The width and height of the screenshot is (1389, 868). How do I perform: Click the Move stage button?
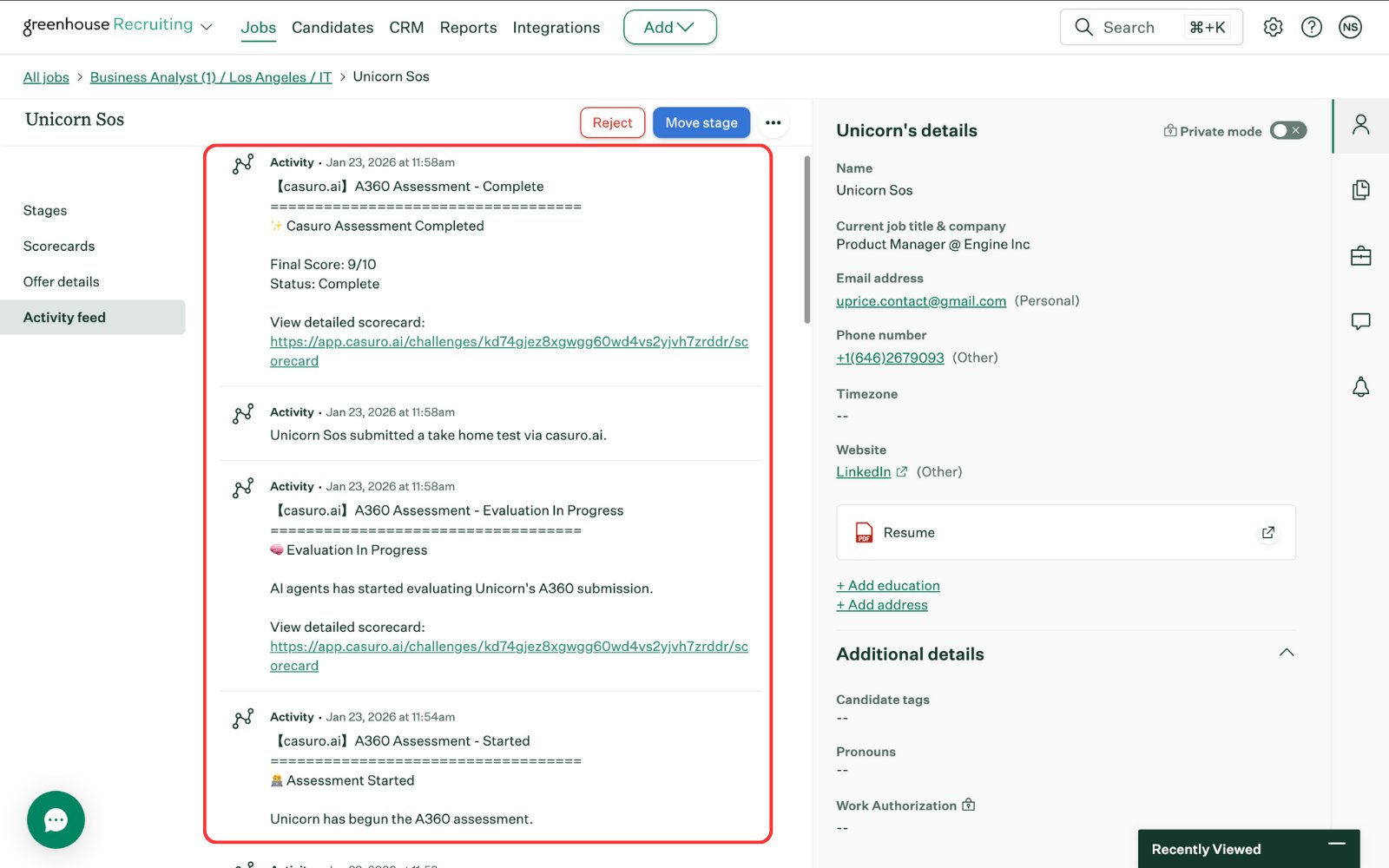[x=701, y=122]
